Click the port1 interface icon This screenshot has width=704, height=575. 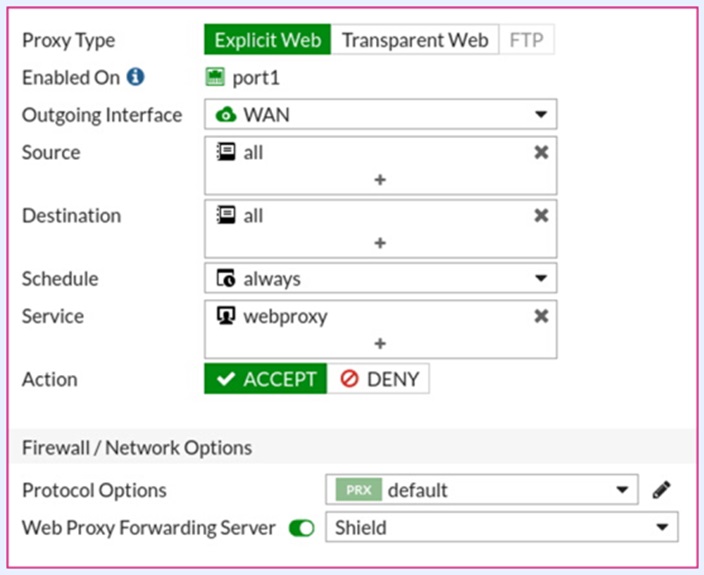pos(214,77)
